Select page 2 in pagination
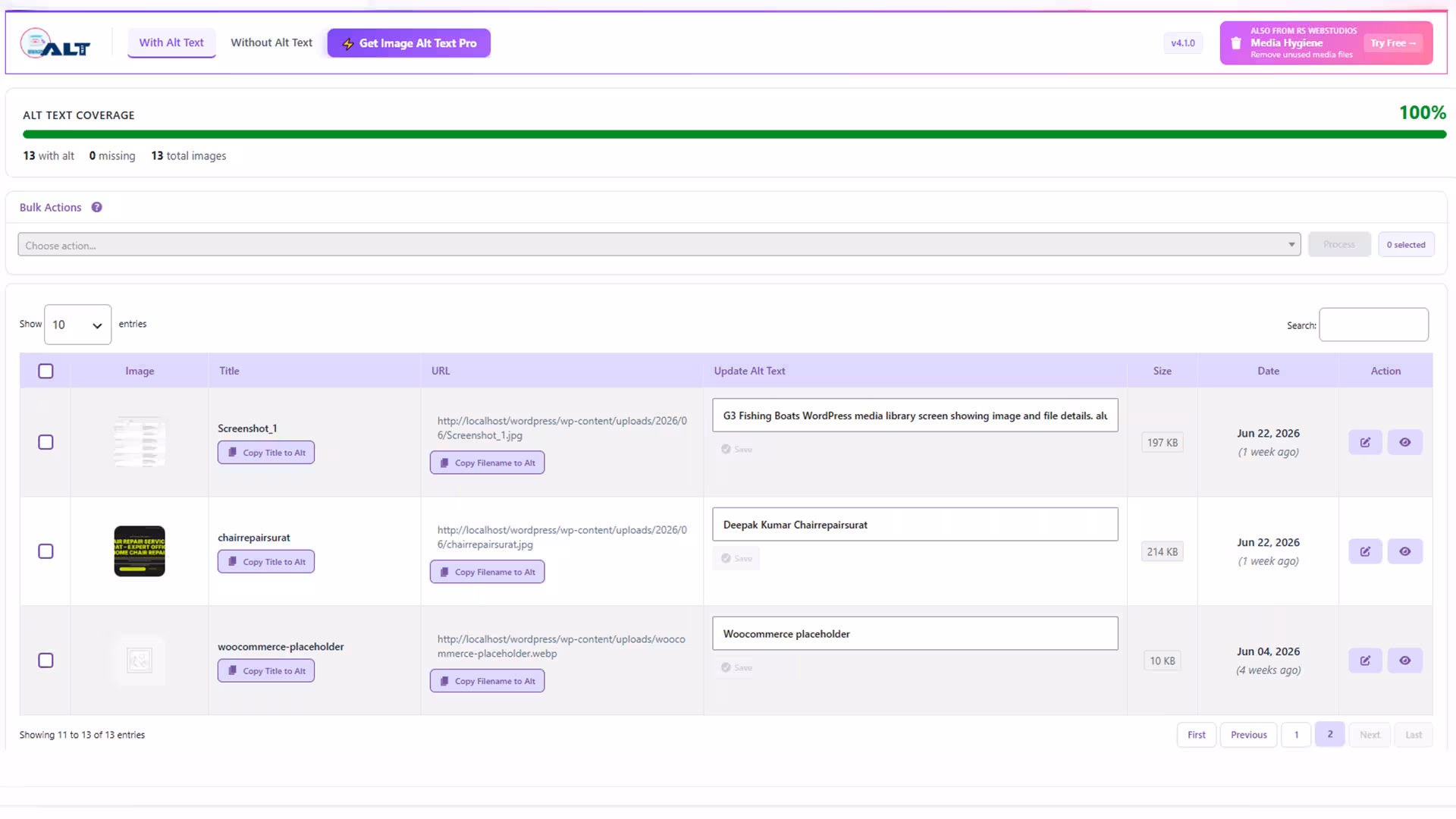1456x819 pixels. point(1329,734)
